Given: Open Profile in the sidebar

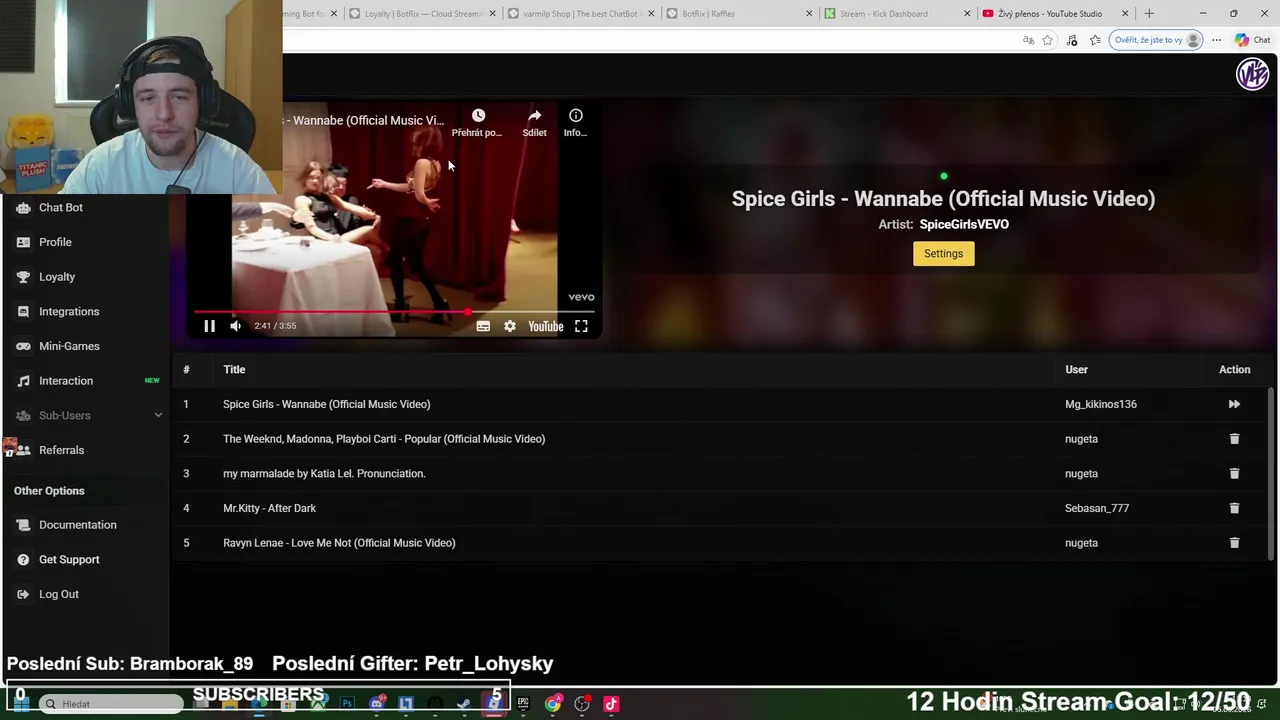Looking at the screenshot, I should click(55, 242).
